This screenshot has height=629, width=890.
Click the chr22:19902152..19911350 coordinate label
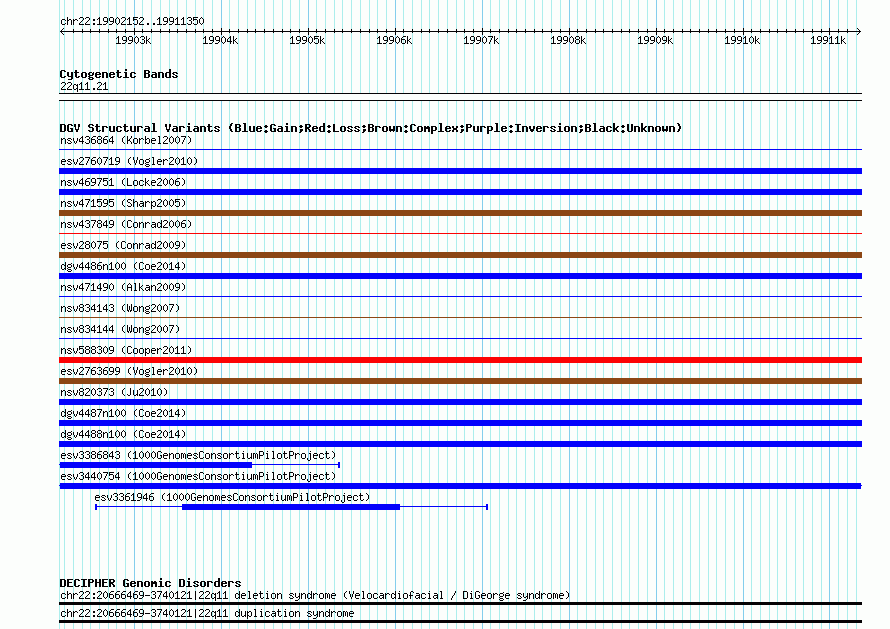[x=132, y=21]
